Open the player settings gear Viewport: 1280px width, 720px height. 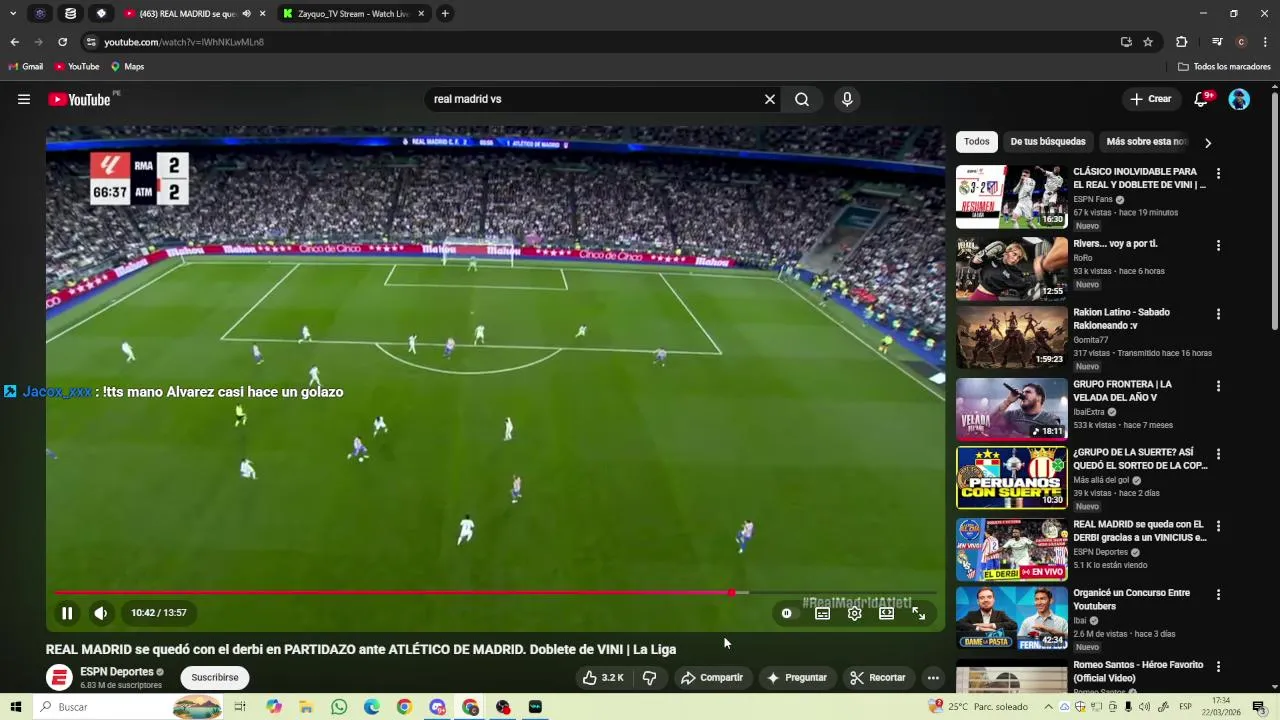click(854, 613)
